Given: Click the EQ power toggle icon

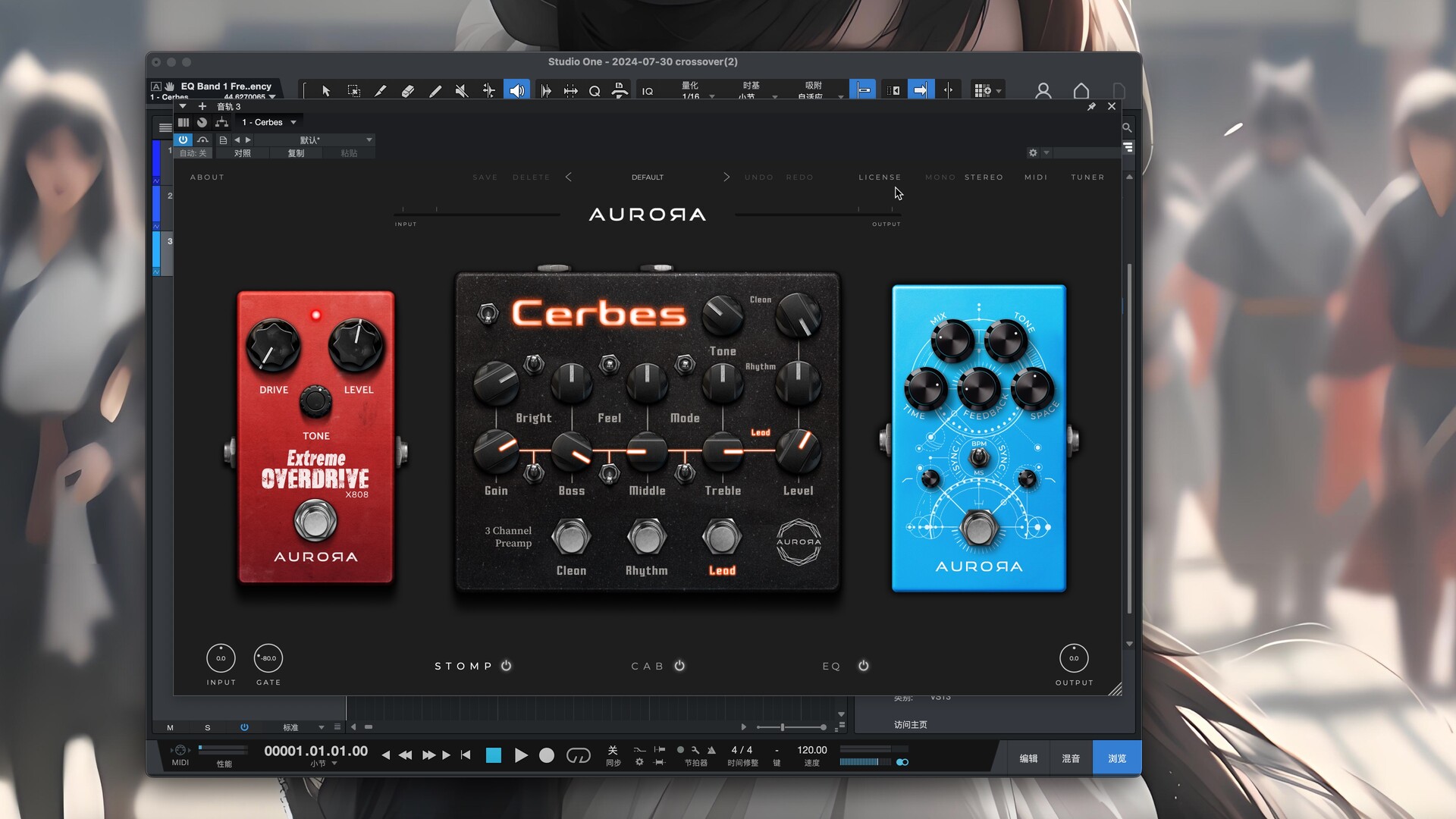Looking at the screenshot, I should click(863, 666).
